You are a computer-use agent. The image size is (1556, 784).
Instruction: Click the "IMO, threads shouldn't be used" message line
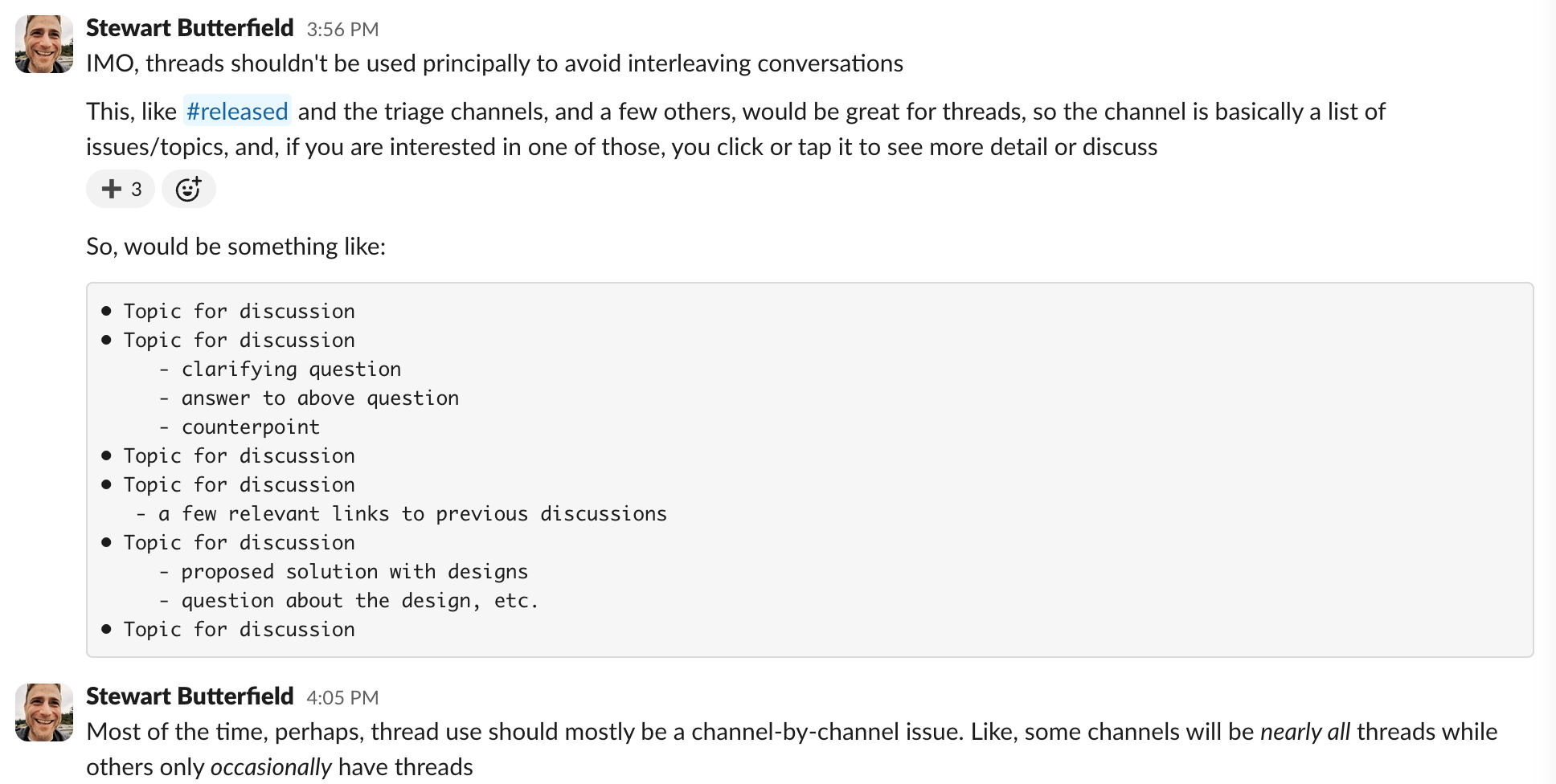[494, 63]
